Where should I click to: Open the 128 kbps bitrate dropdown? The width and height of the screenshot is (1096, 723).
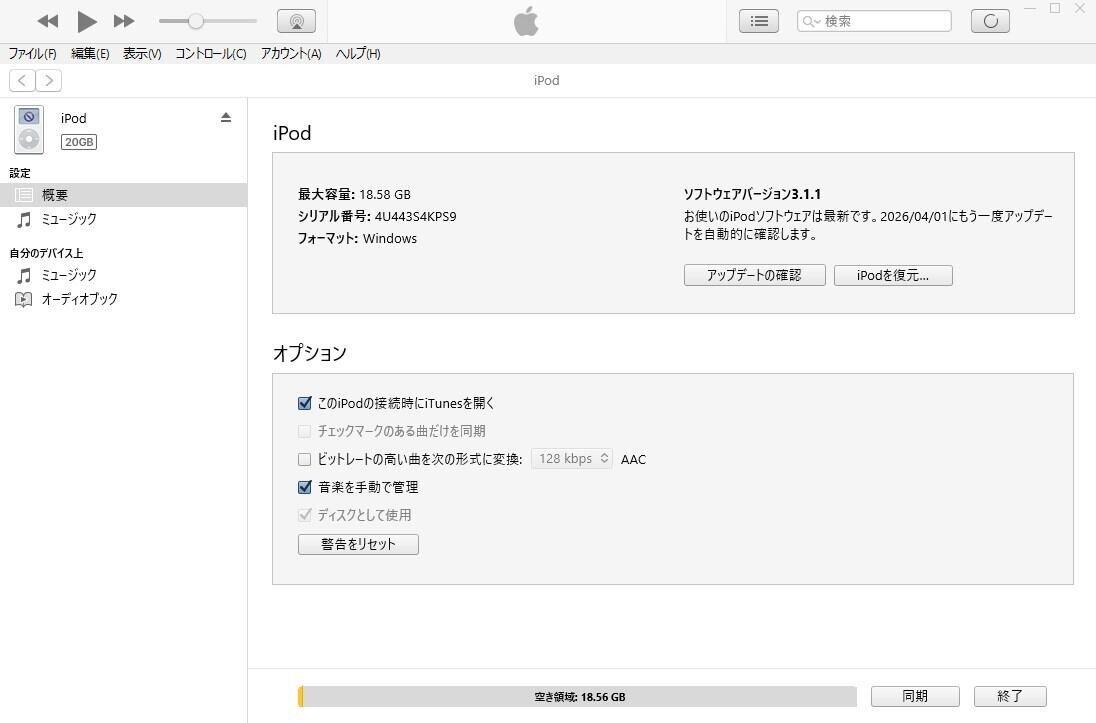click(x=571, y=459)
